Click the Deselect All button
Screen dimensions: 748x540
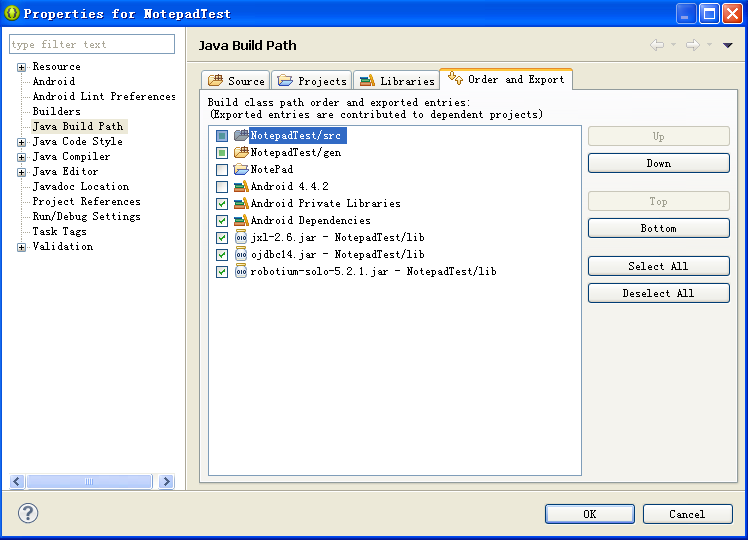[x=658, y=293]
